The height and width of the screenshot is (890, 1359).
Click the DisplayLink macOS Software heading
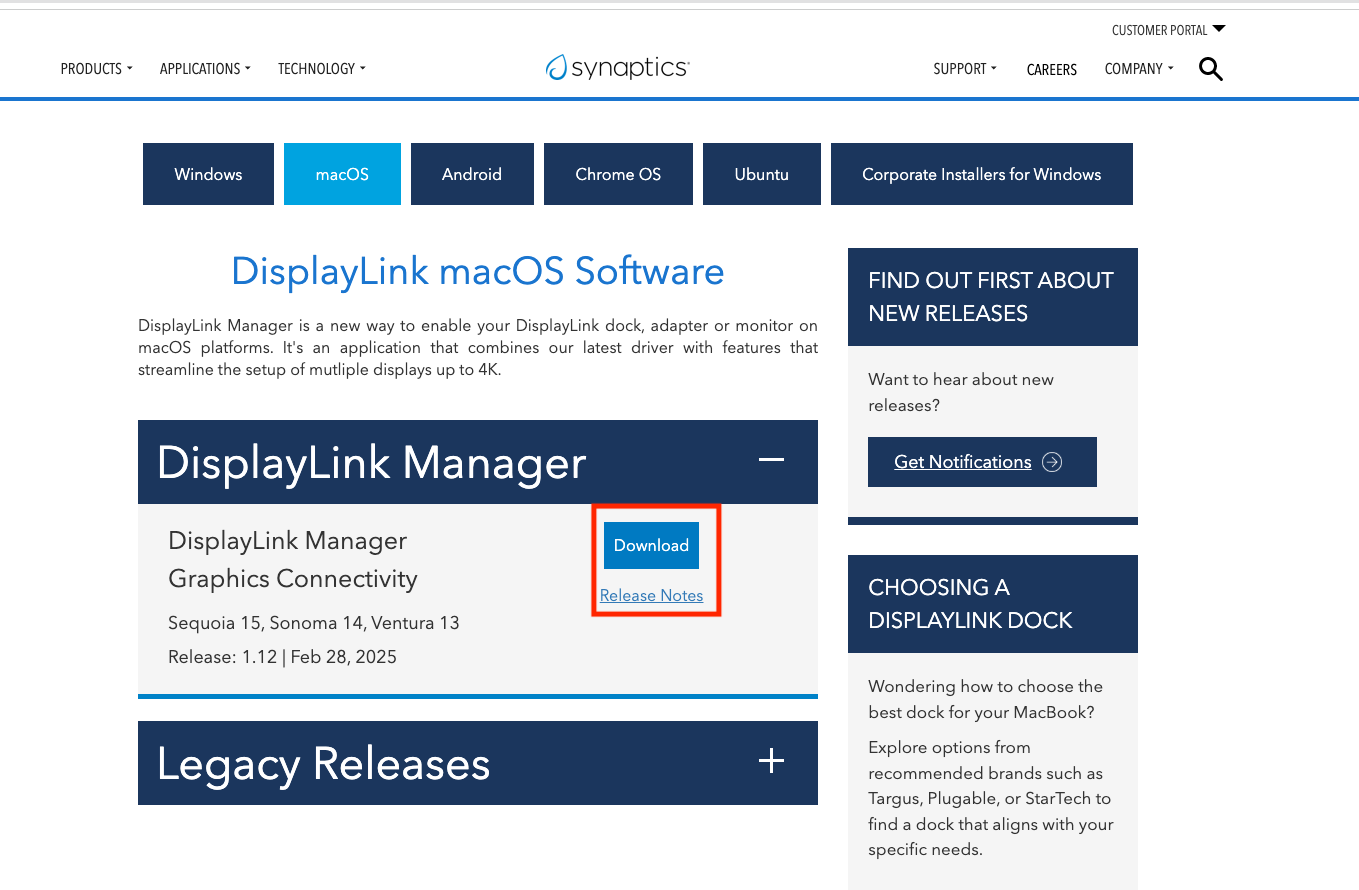click(x=478, y=271)
